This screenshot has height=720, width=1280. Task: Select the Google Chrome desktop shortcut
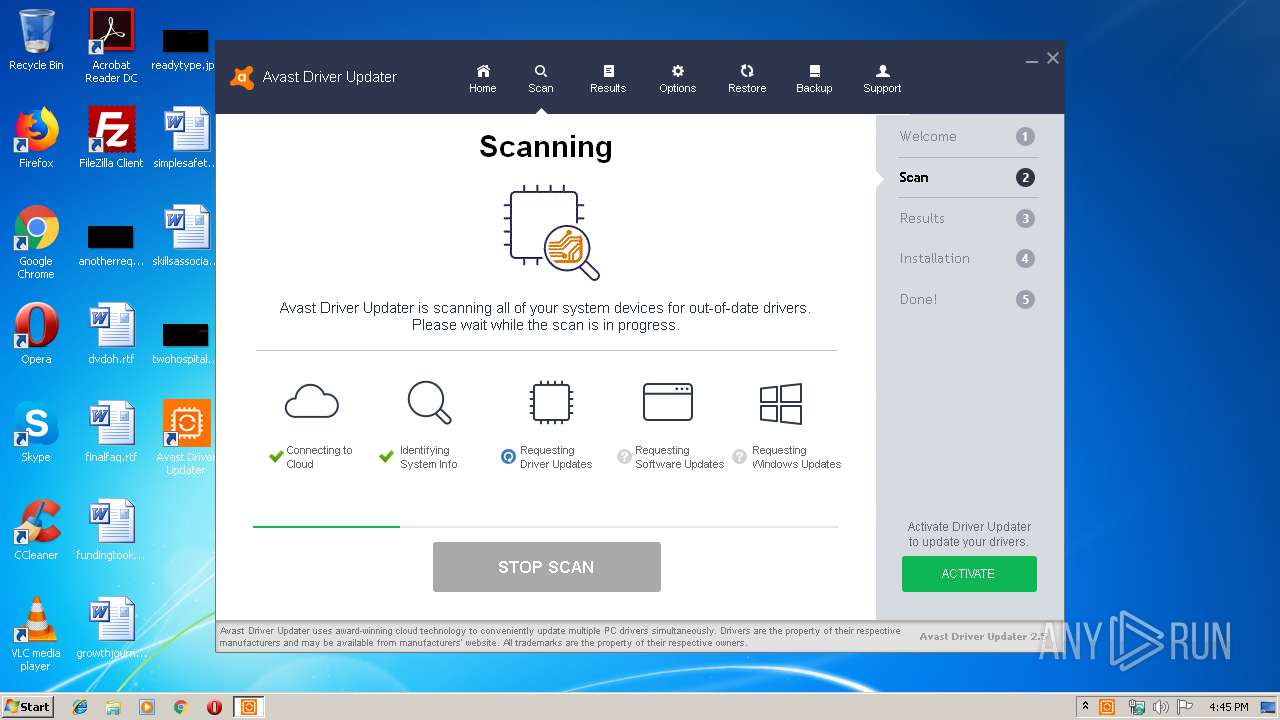pyautogui.click(x=36, y=242)
